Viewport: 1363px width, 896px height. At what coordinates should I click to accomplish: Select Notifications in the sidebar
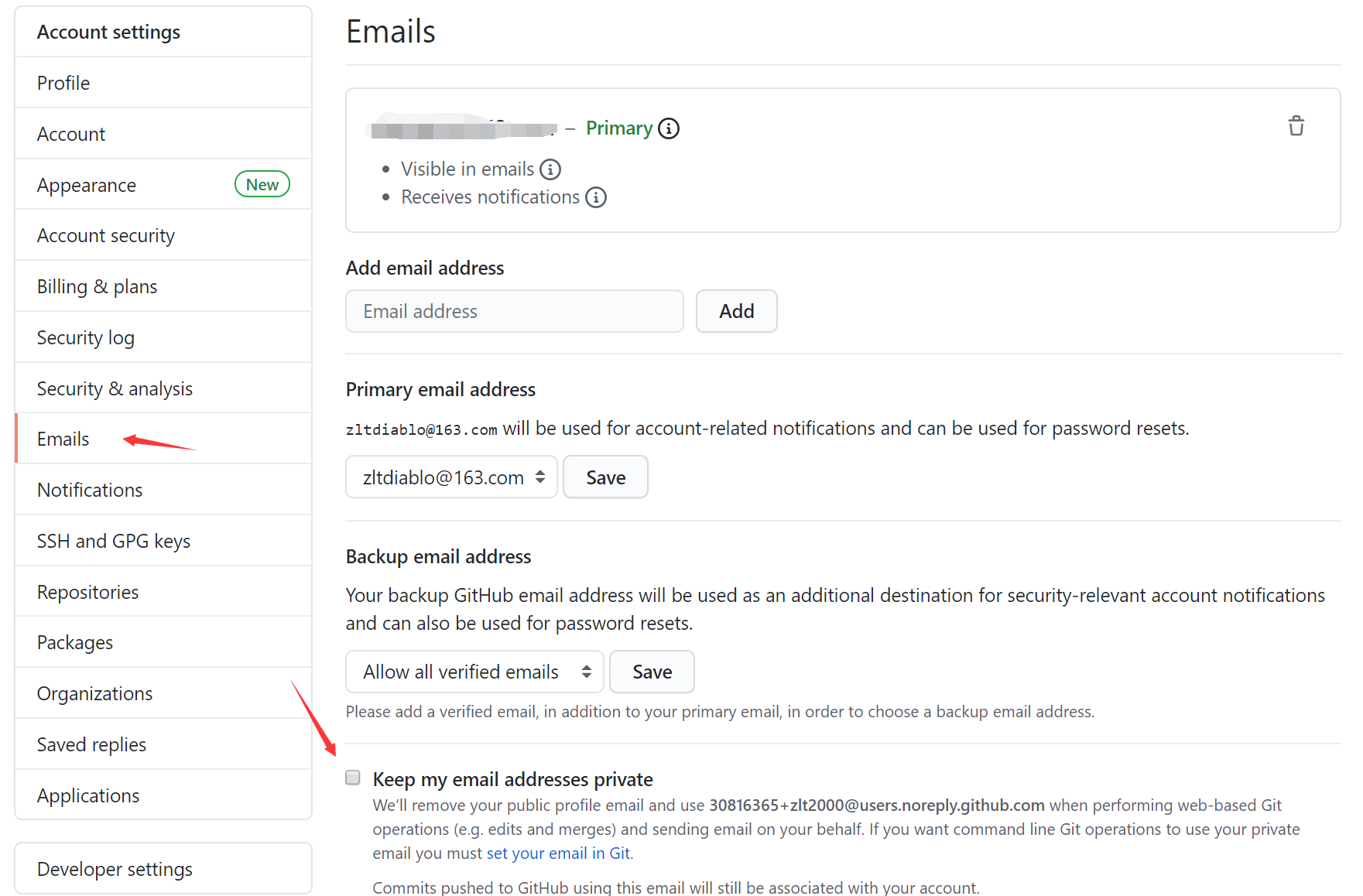pos(90,490)
